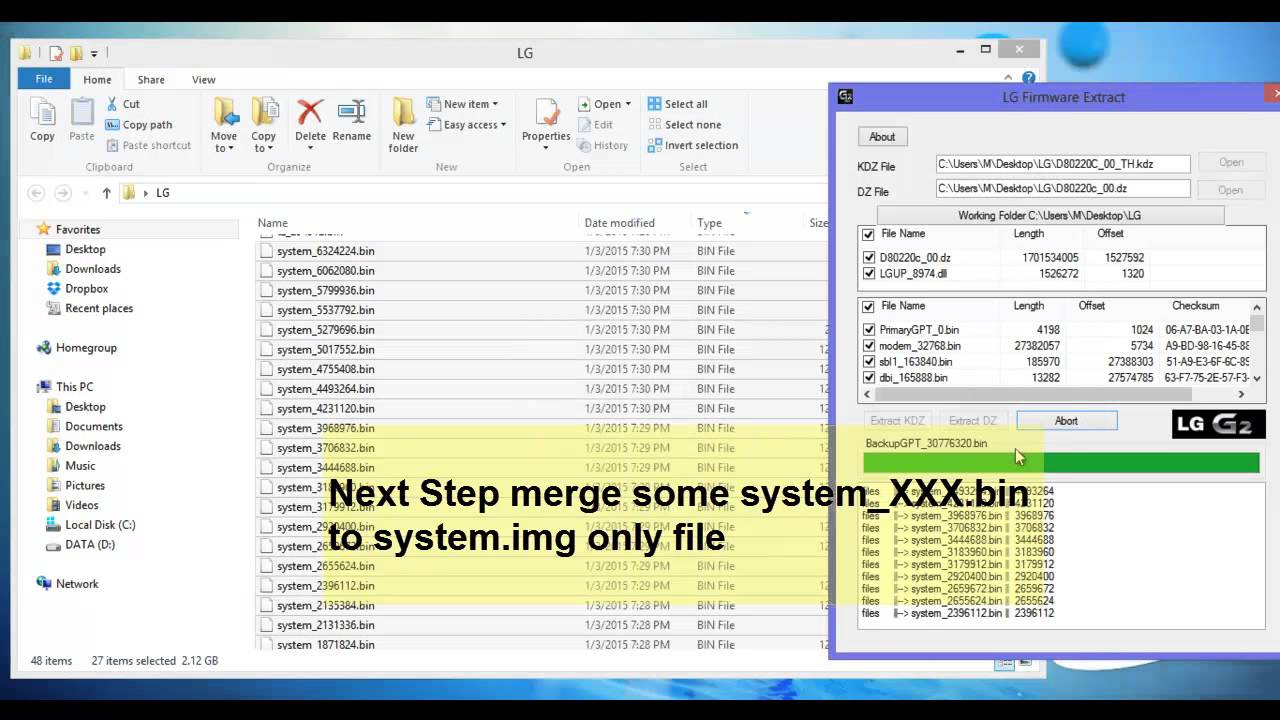Click the Paste shortcut ribbon item
1280x720 pixels.
click(147, 145)
